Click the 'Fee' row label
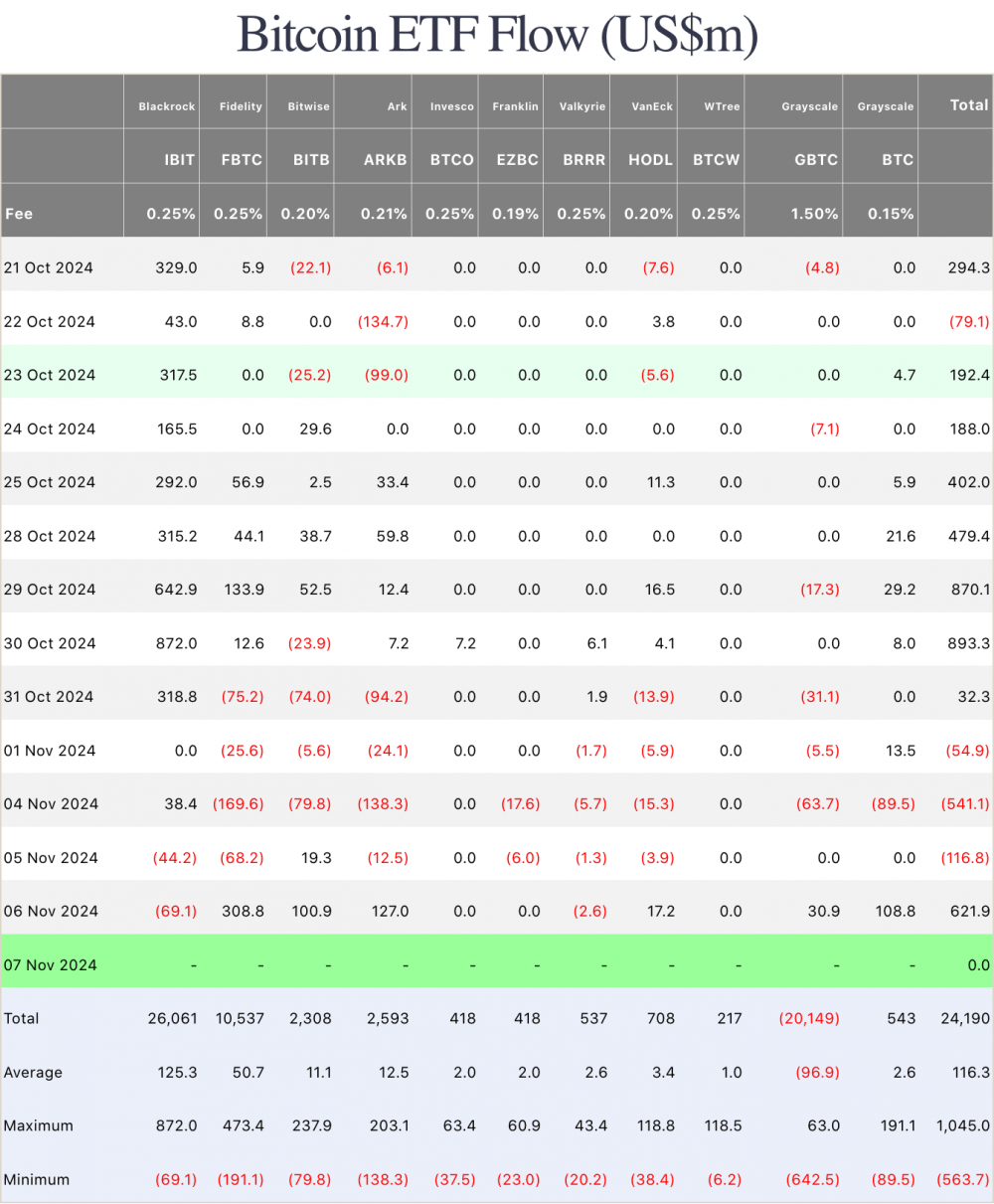The image size is (994, 1204). point(19,213)
